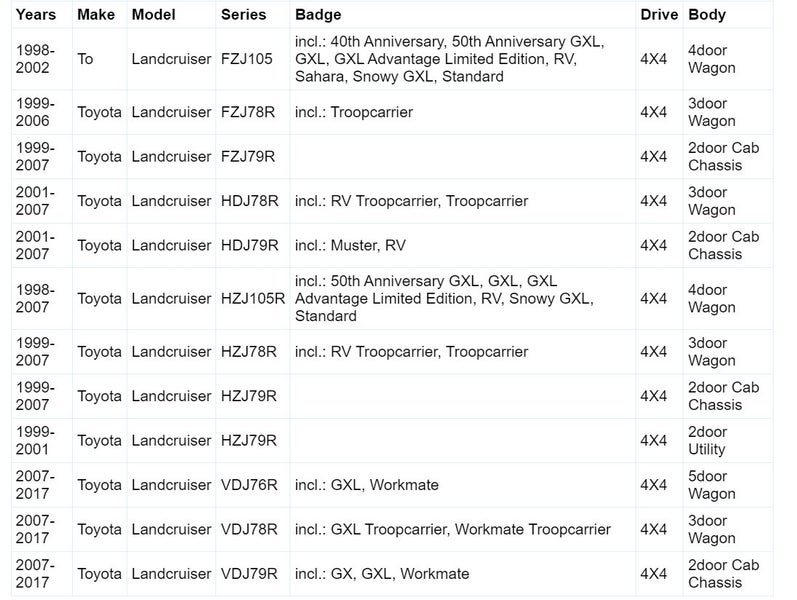This screenshot has height=600, width=797.
Task: Select the 5door Wagon body cell
Action: point(711,485)
